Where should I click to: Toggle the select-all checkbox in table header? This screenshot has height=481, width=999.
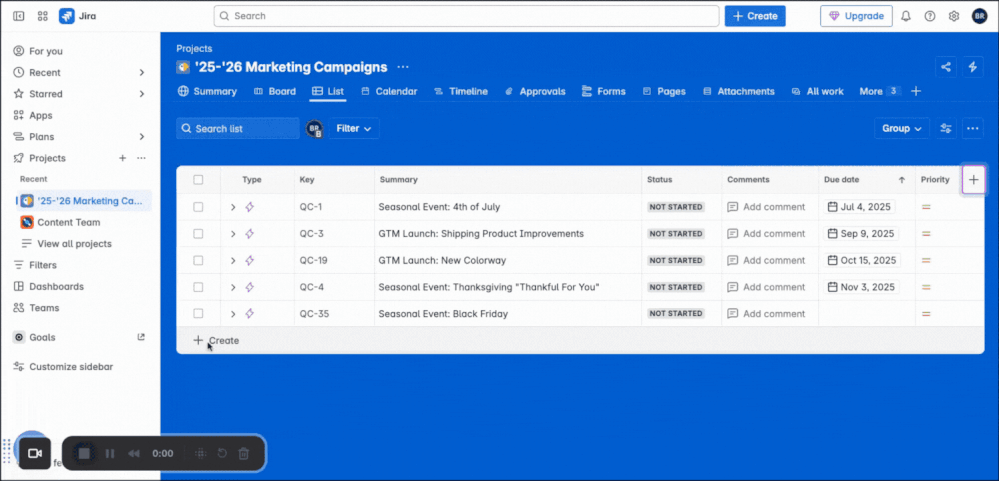tap(198, 180)
